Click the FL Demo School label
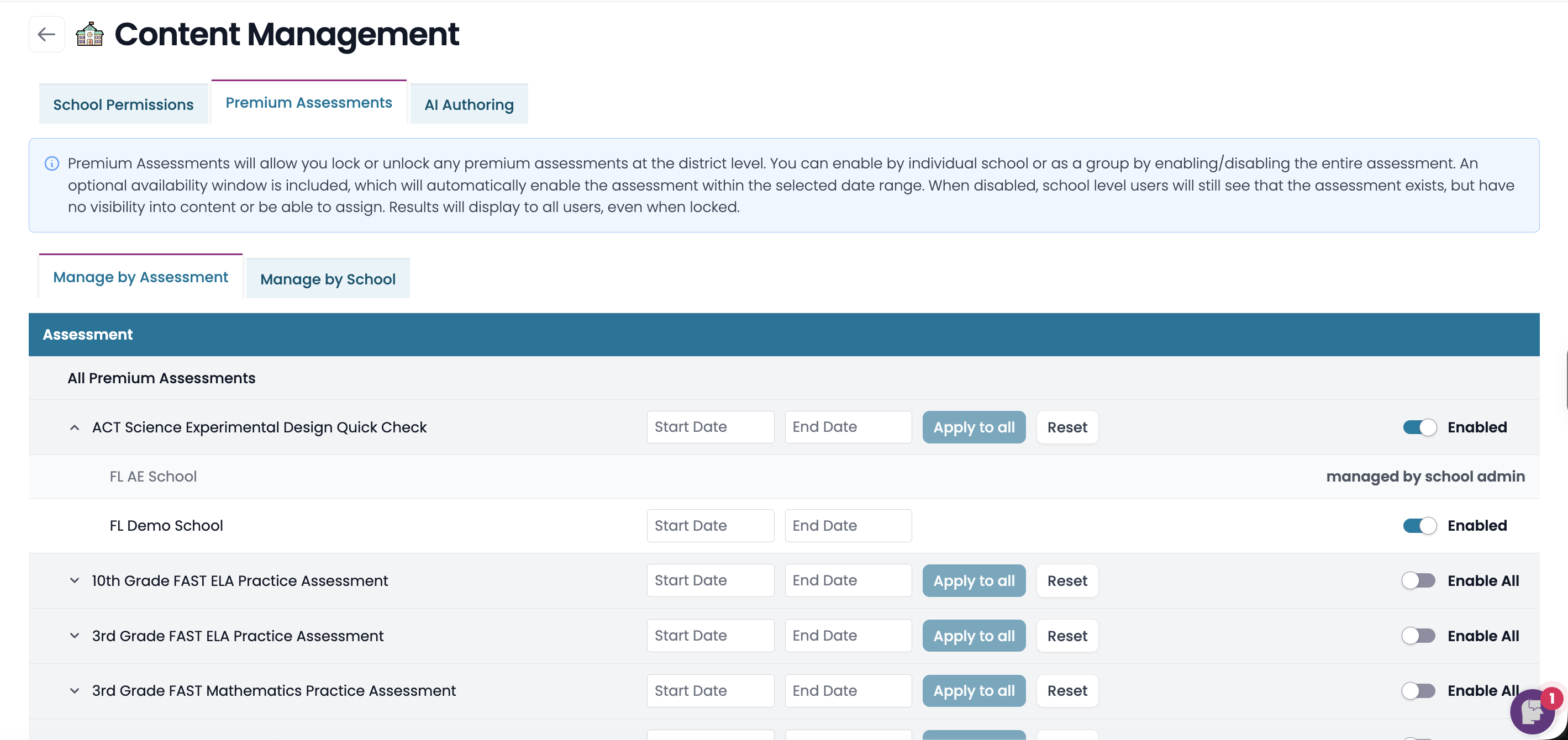Image resolution: width=1568 pixels, height=740 pixels. (166, 526)
